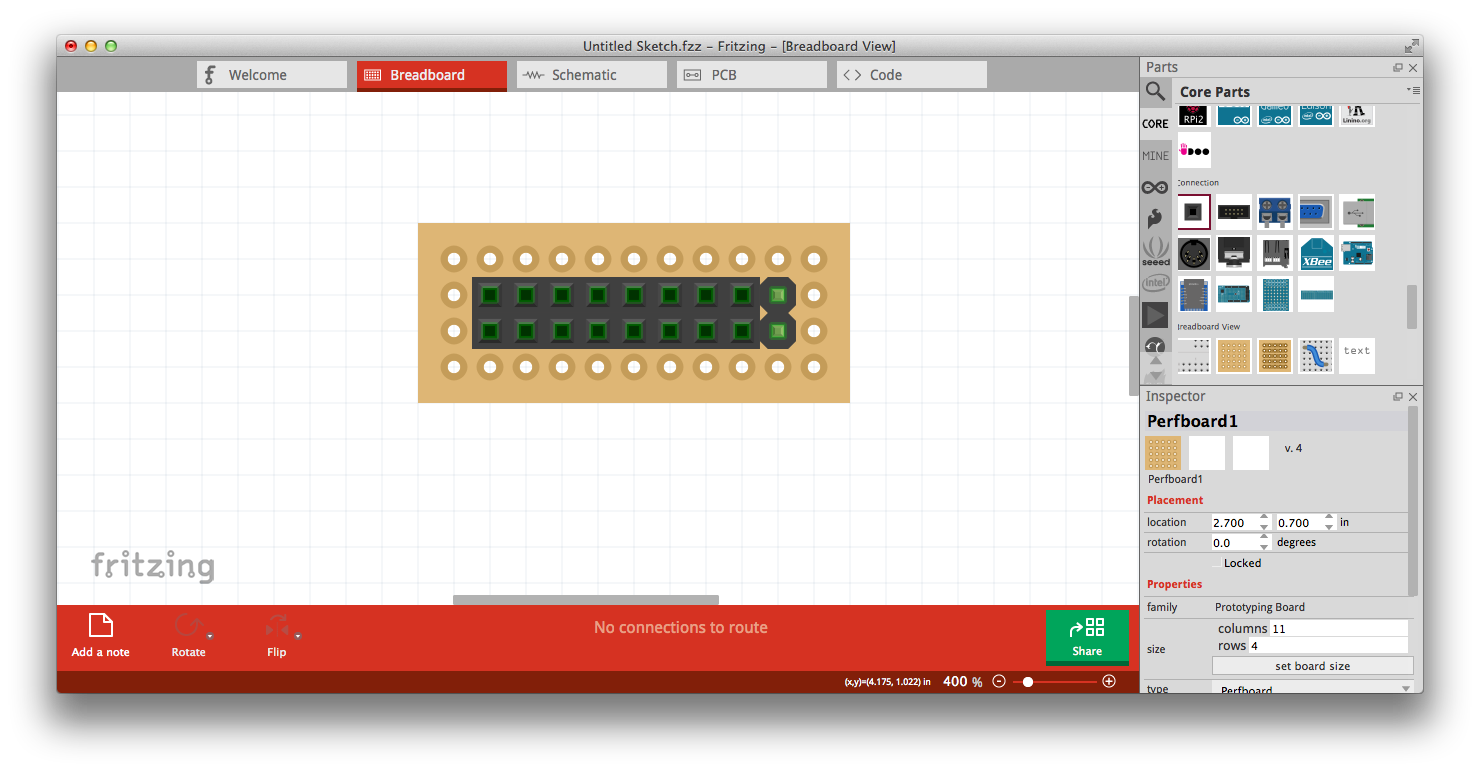This screenshot has width=1480, height=772.
Task: Open the type Perfboard dropdown
Action: pyautogui.click(x=1313, y=689)
